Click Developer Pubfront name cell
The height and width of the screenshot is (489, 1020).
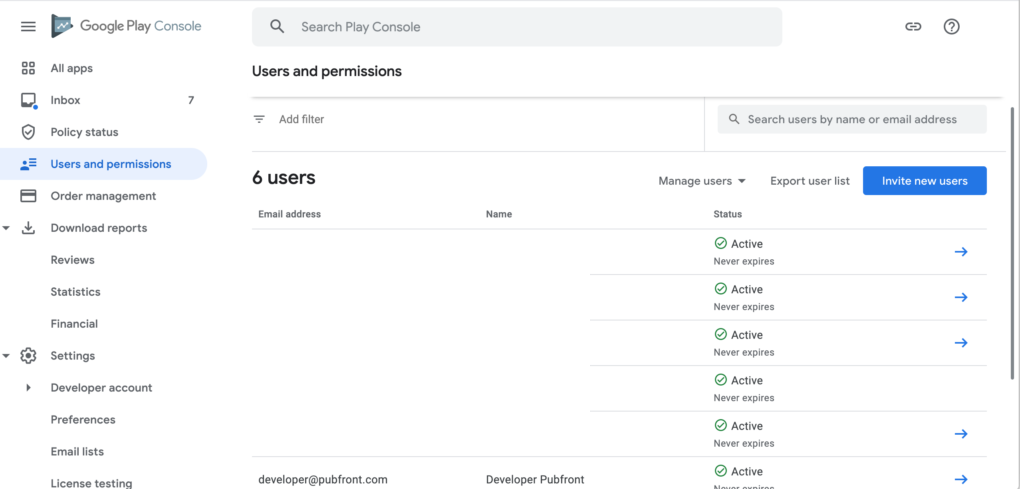535,479
